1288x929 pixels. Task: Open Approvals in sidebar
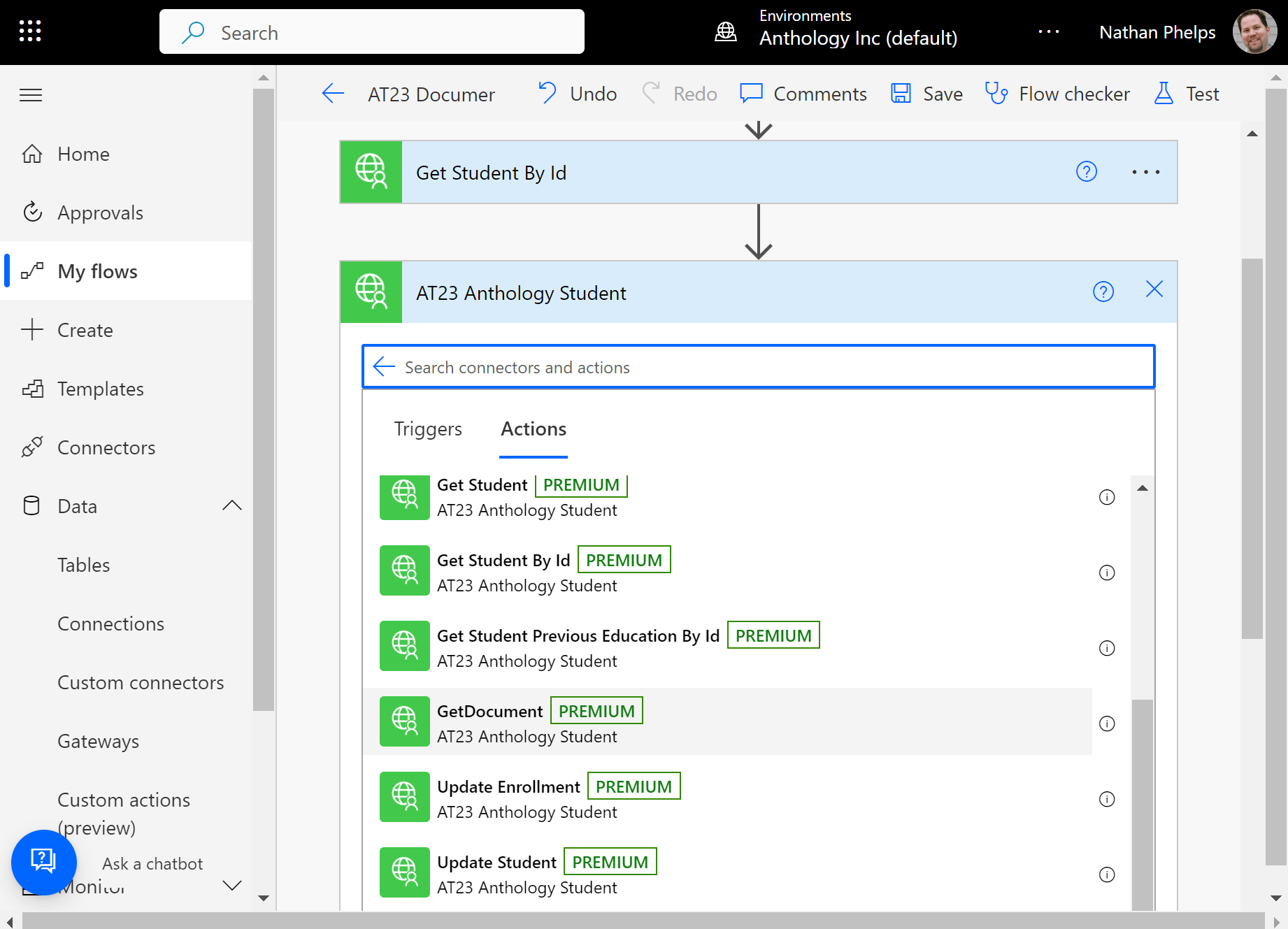click(126, 213)
